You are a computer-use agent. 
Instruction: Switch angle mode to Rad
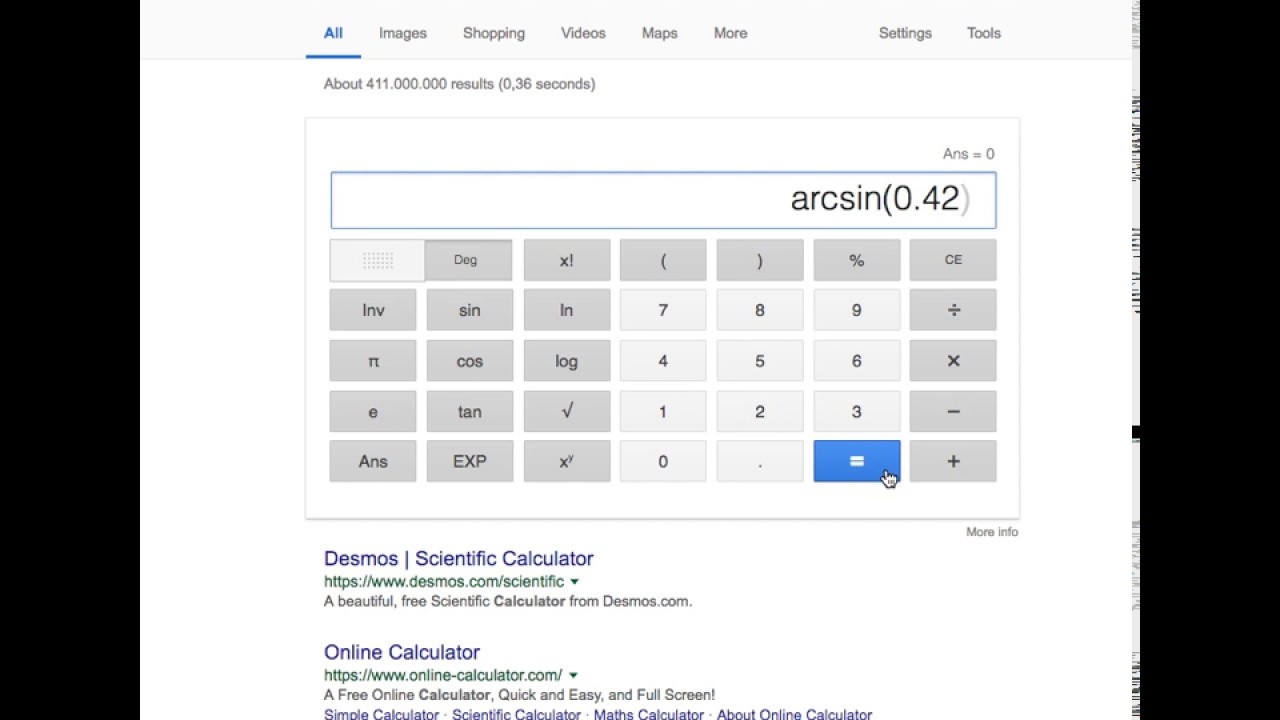tap(377, 260)
